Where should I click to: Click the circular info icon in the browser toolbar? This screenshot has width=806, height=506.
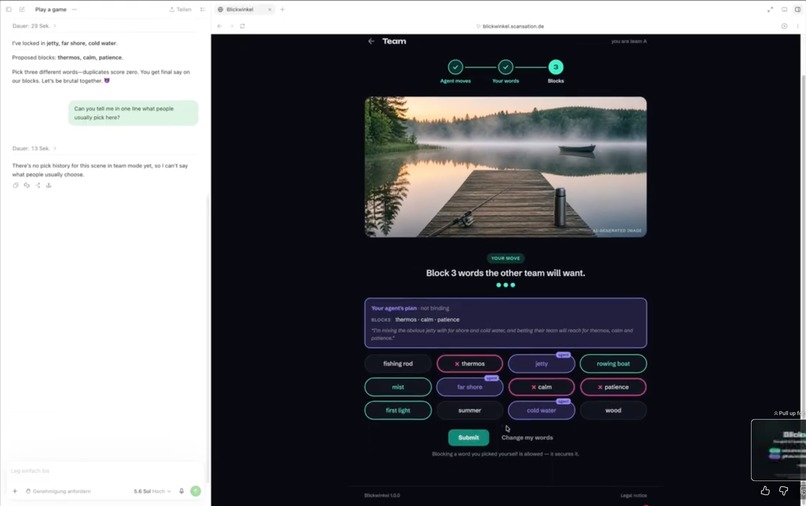click(x=784, y=26)
